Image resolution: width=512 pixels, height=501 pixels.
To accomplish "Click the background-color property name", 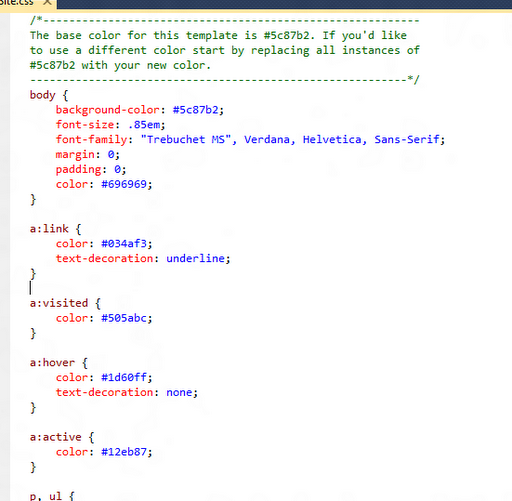I will tap(107, 110).
